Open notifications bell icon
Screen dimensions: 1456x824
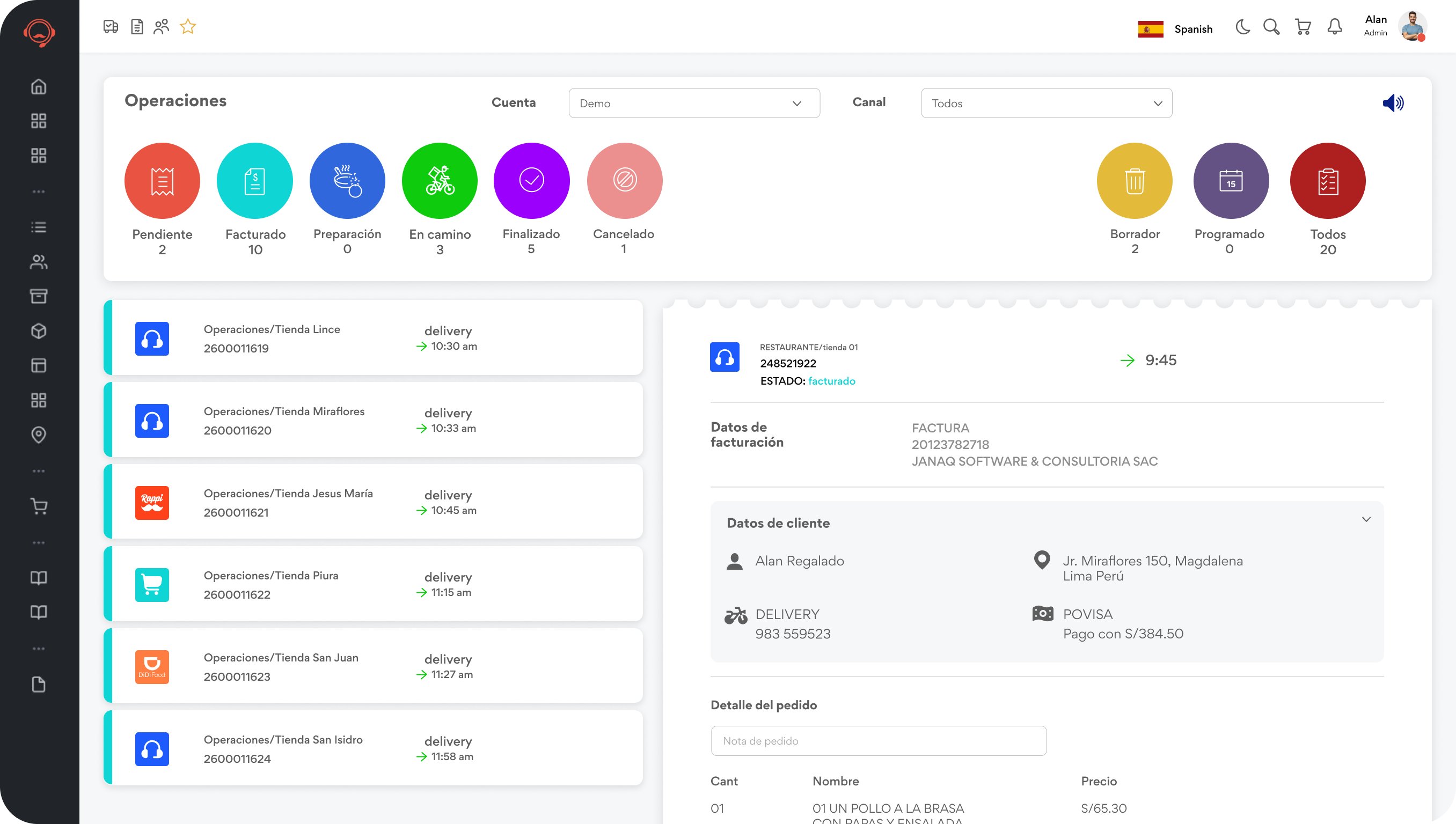pos(1334,27)
